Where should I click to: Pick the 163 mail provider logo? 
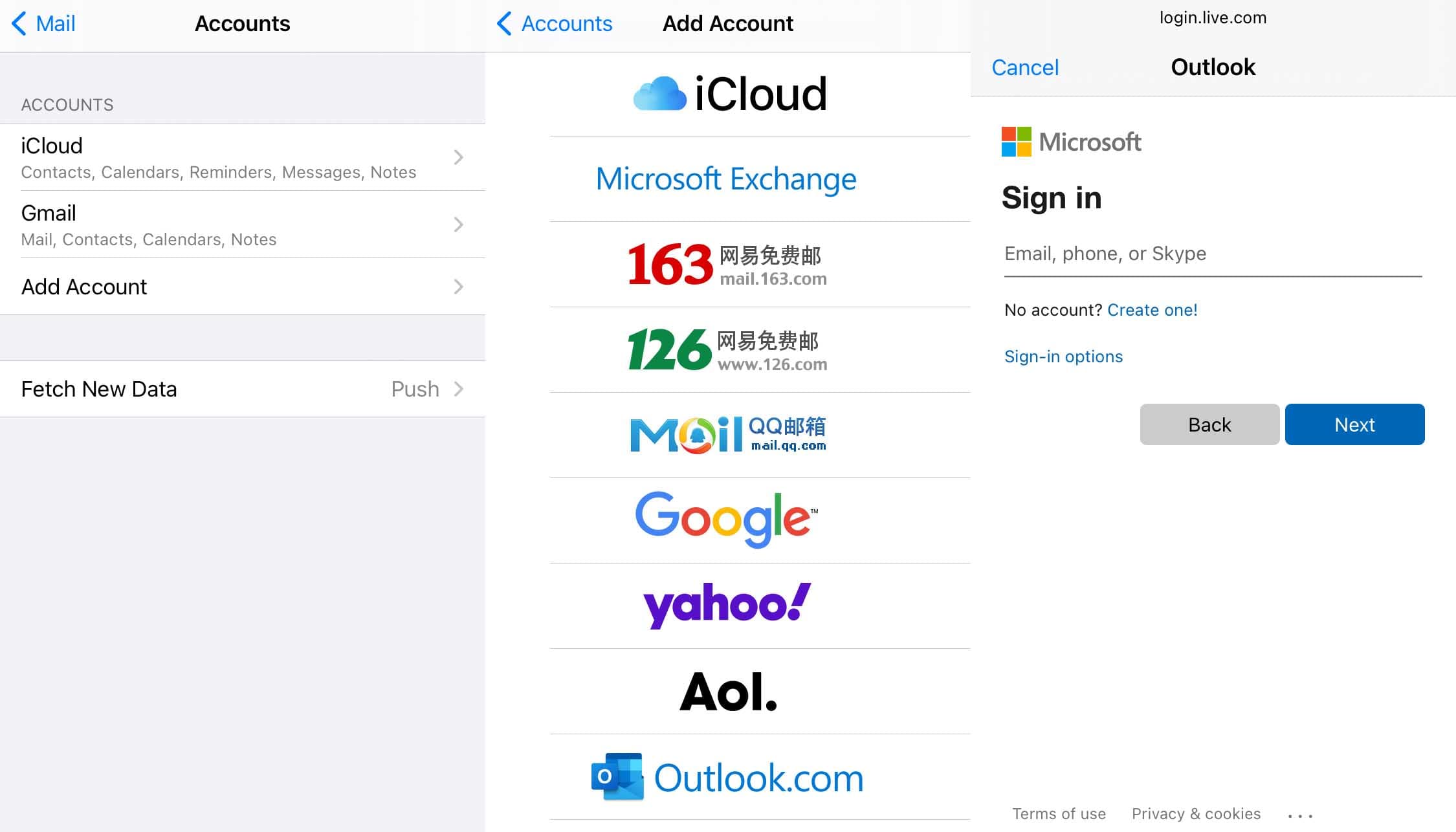(x=727, y=265)
